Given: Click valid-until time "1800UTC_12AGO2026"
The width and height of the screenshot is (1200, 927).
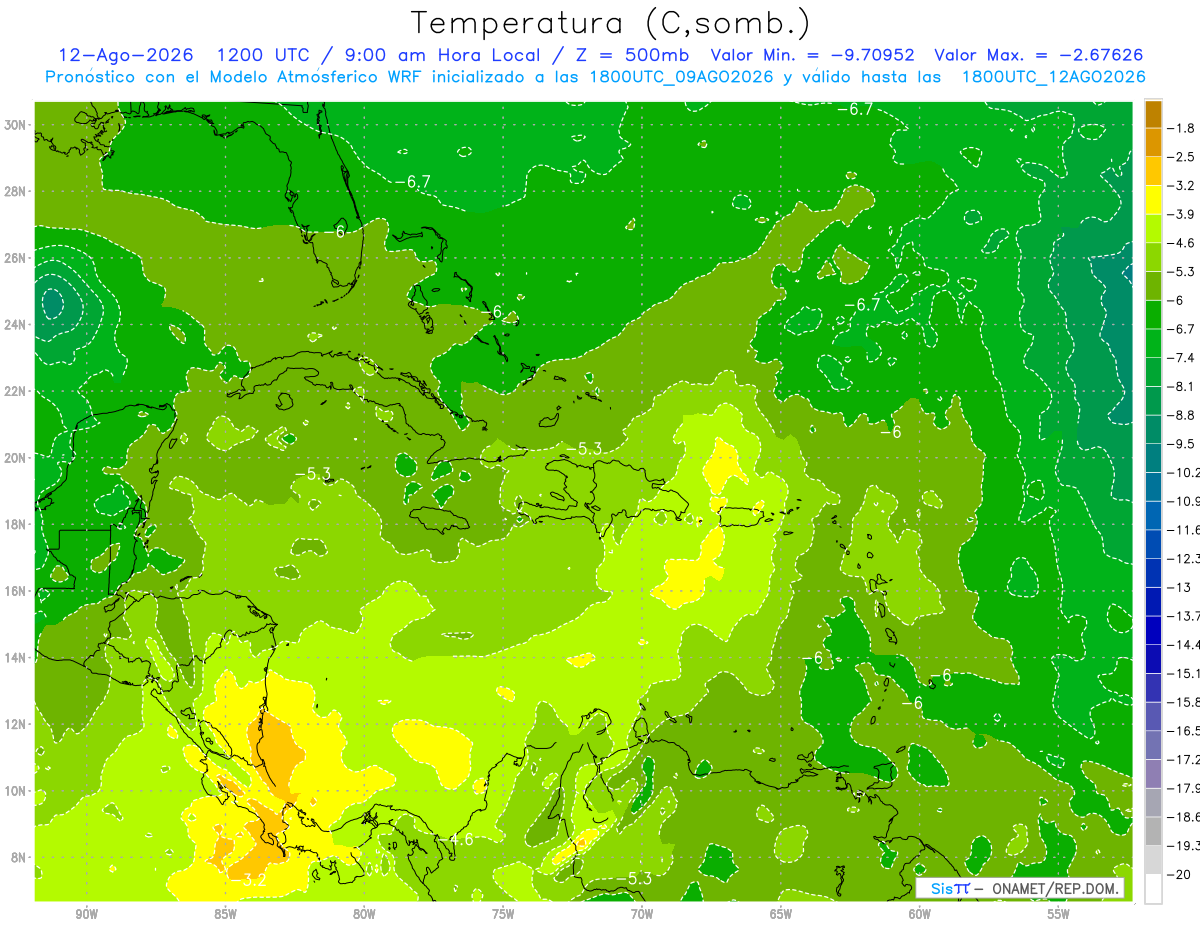Looking at the screenshot, I should click(x=1053, y=77).
